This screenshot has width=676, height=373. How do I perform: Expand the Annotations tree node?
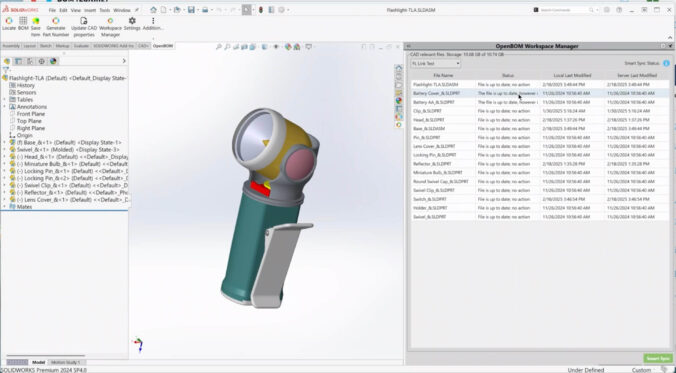pyautogui.click(x=5, y=107)
